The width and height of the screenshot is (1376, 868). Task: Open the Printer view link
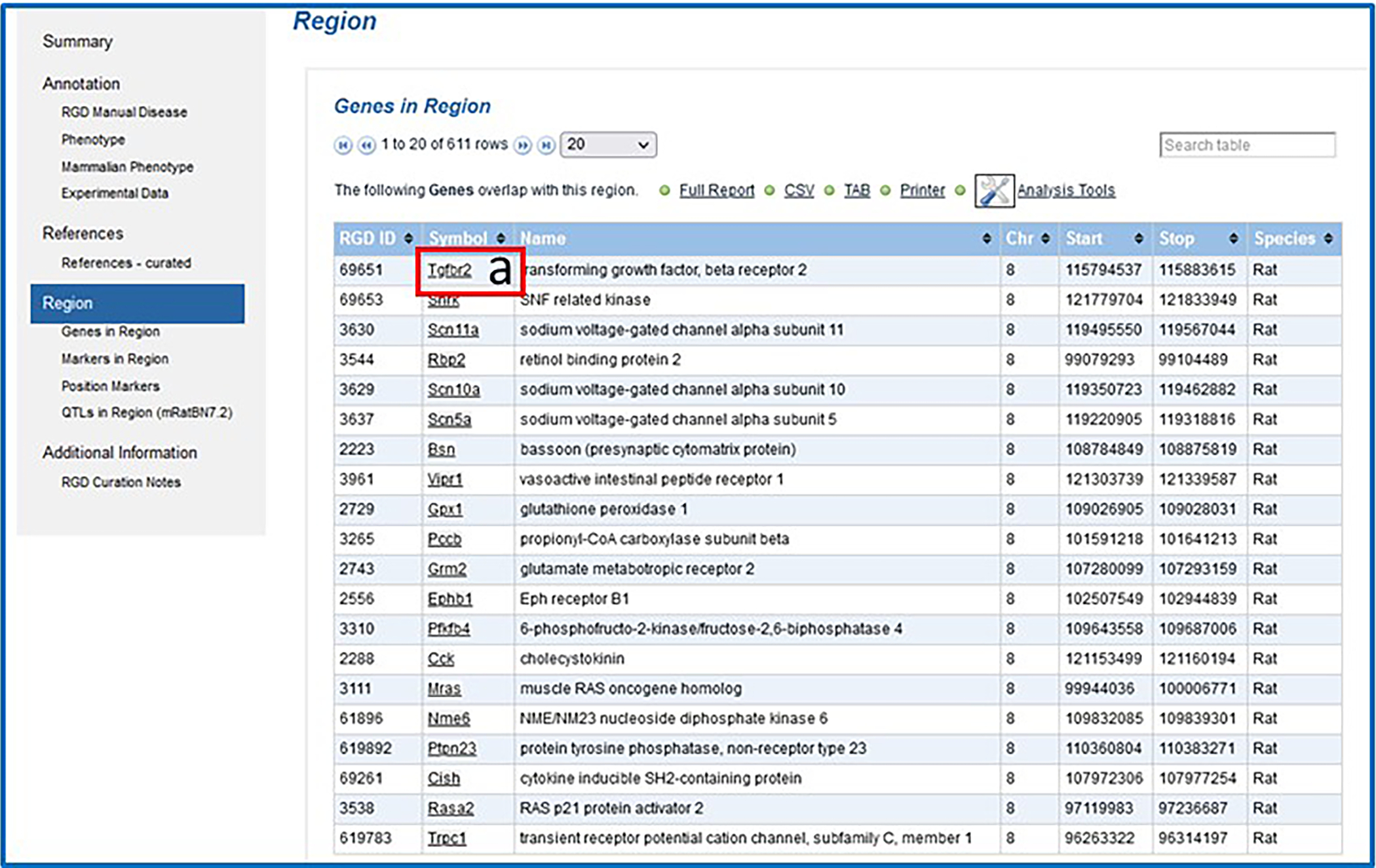point(922,191)
